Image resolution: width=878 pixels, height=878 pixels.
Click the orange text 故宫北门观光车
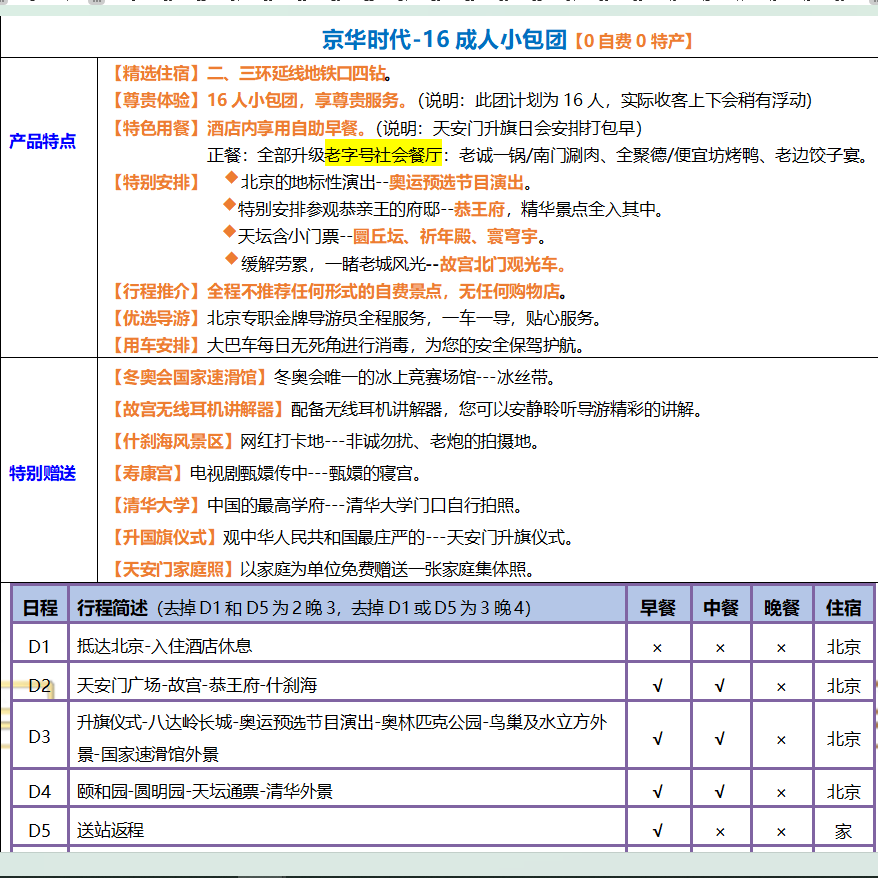(504, 265)
